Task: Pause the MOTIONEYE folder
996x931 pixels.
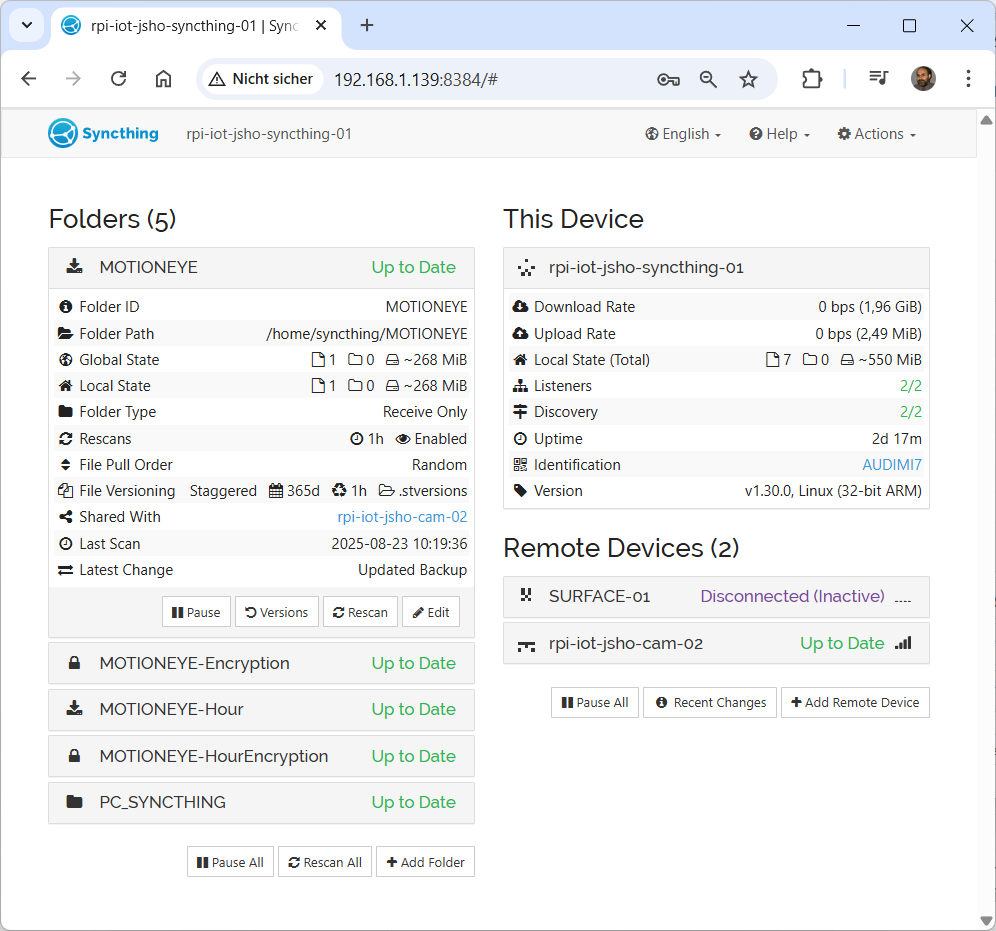Action: 196,612
